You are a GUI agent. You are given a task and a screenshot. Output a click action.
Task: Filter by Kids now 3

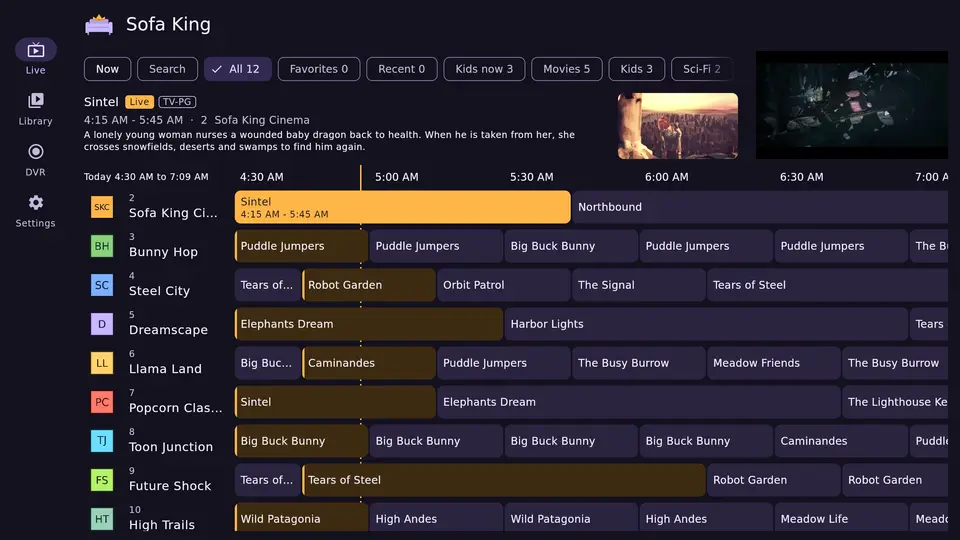click(484, 69)
